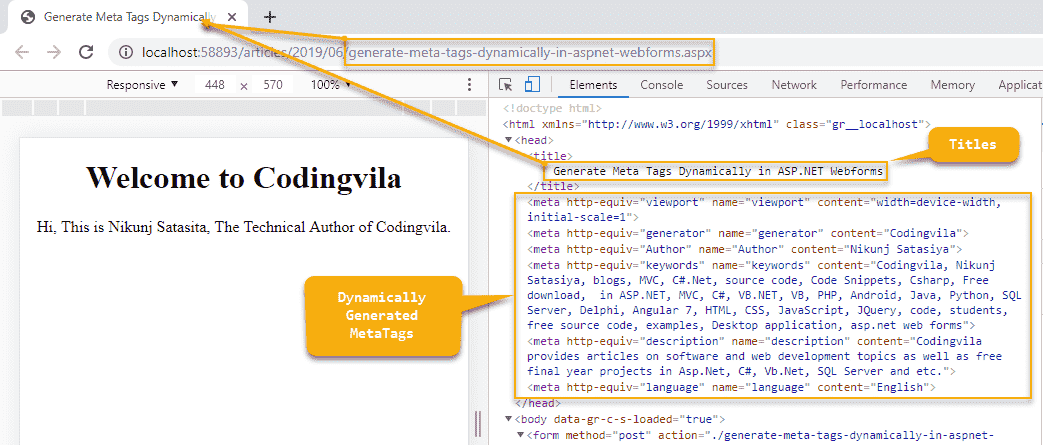Switch to the Console tab
The image size is (1043, 445).
pos(662,84)
